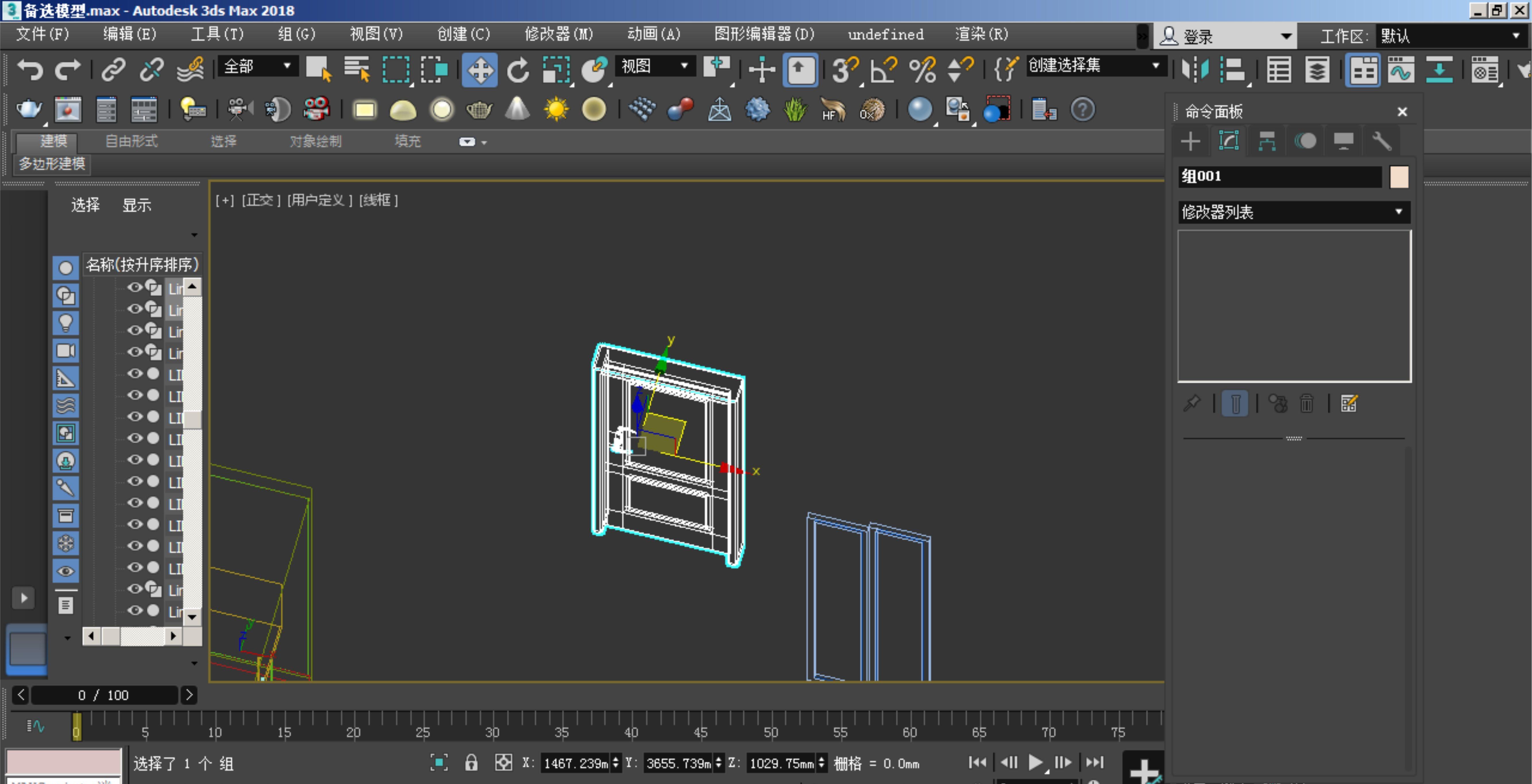1532x784 pixels.
Task: Toggle the lights filter bulb icon
Action: 65,323
